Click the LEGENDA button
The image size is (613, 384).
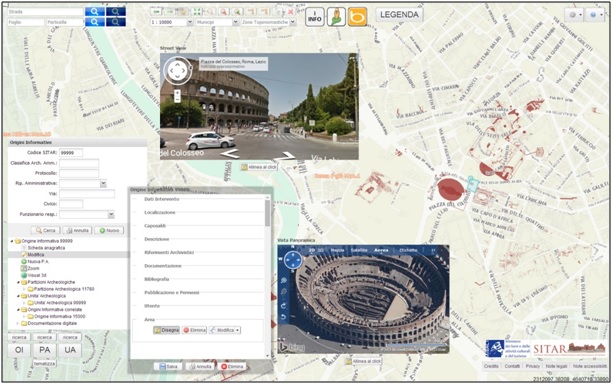click(x=399, y=15)
